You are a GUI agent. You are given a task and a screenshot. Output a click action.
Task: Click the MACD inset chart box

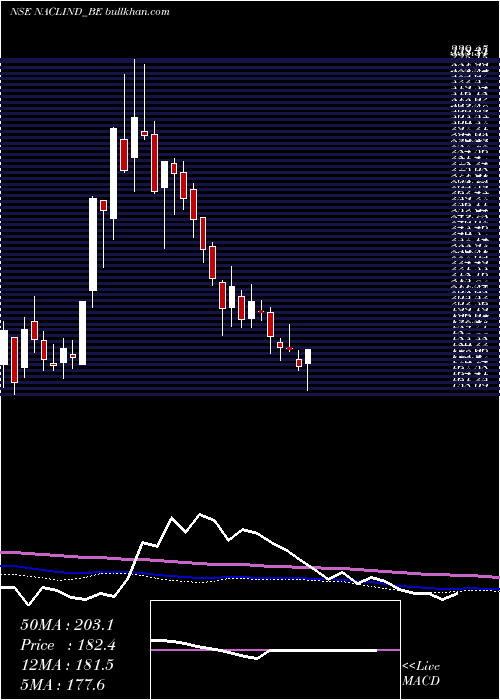pyautogui.click(x=275, y=650)
